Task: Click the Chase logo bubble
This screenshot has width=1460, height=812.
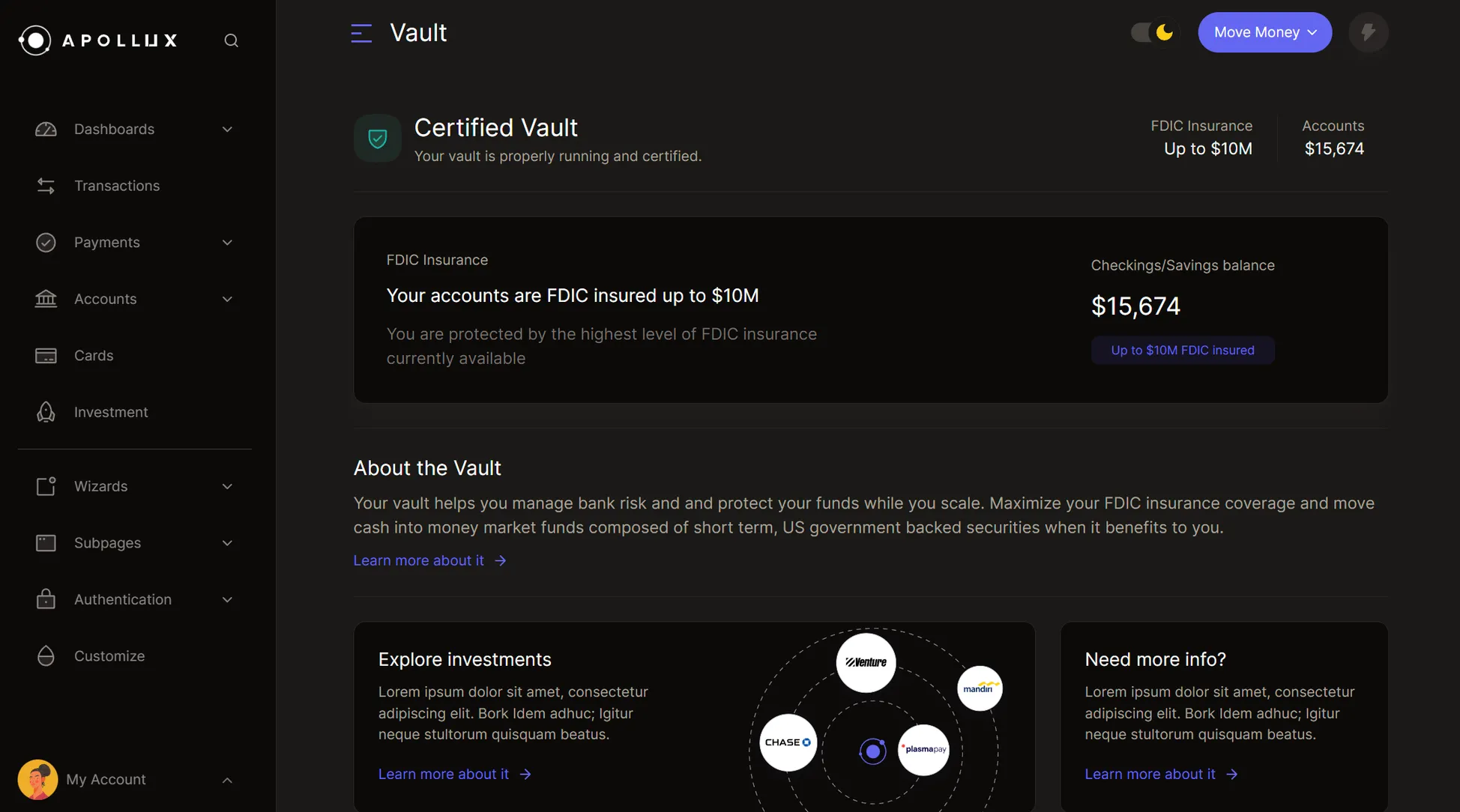Action: (788, 742)
